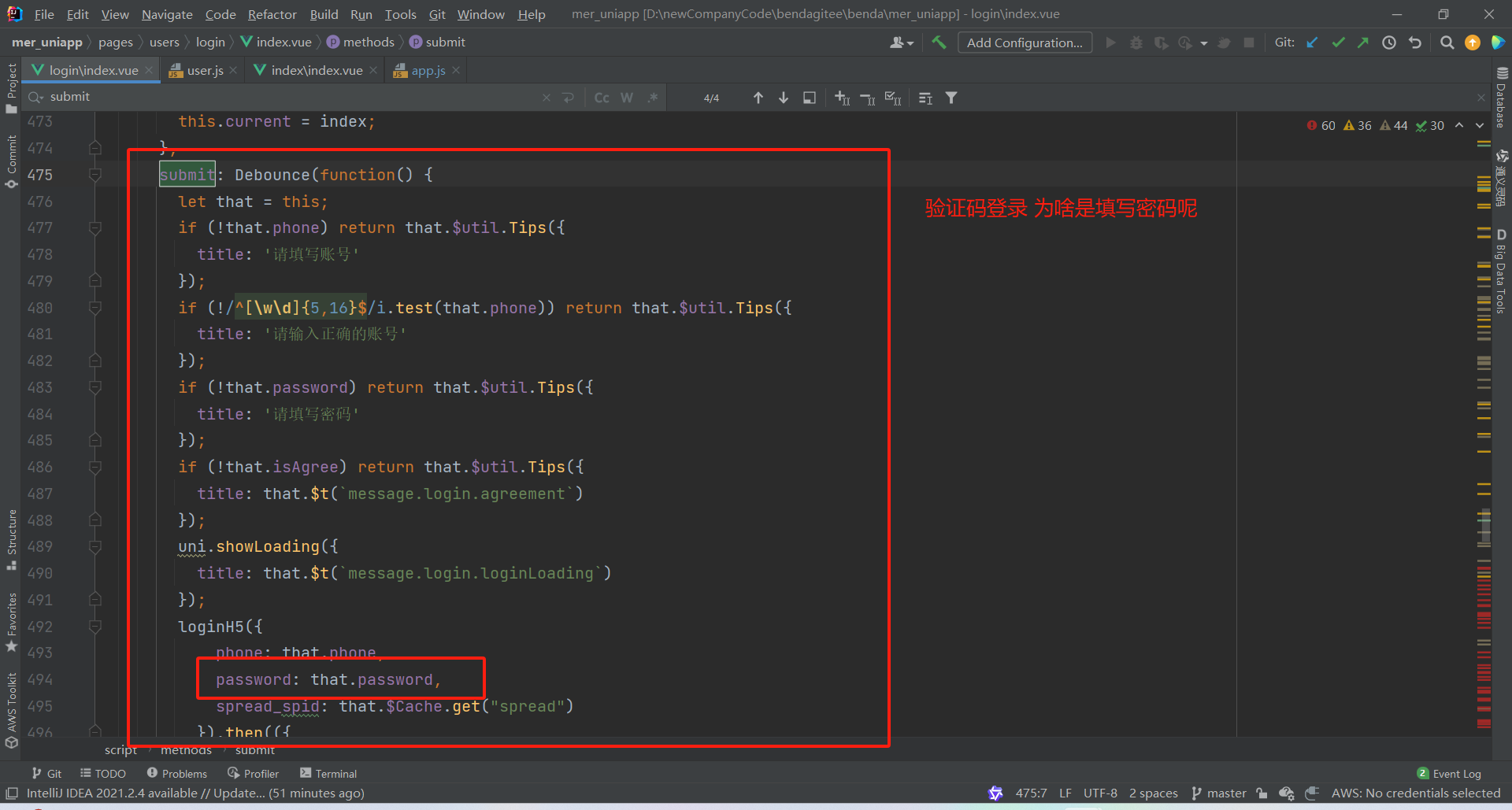This screenshot has width=1512, height=810.
Task: Click the Run play icon
Action: pyautogui.click(x=1110, y=43)
